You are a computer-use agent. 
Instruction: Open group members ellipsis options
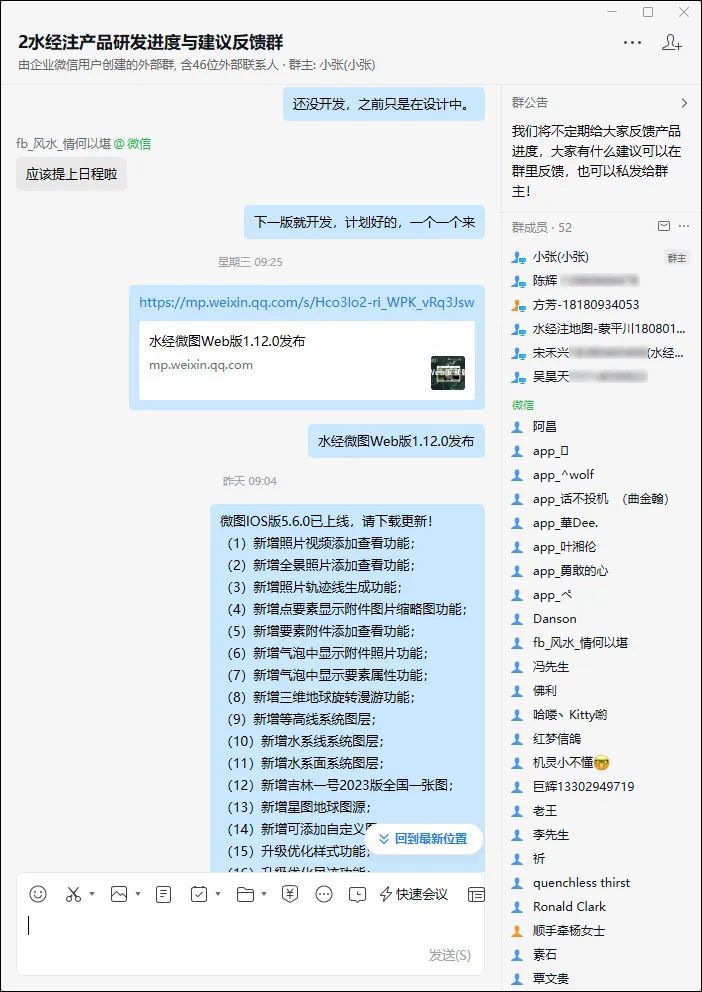tap(684, 226)
